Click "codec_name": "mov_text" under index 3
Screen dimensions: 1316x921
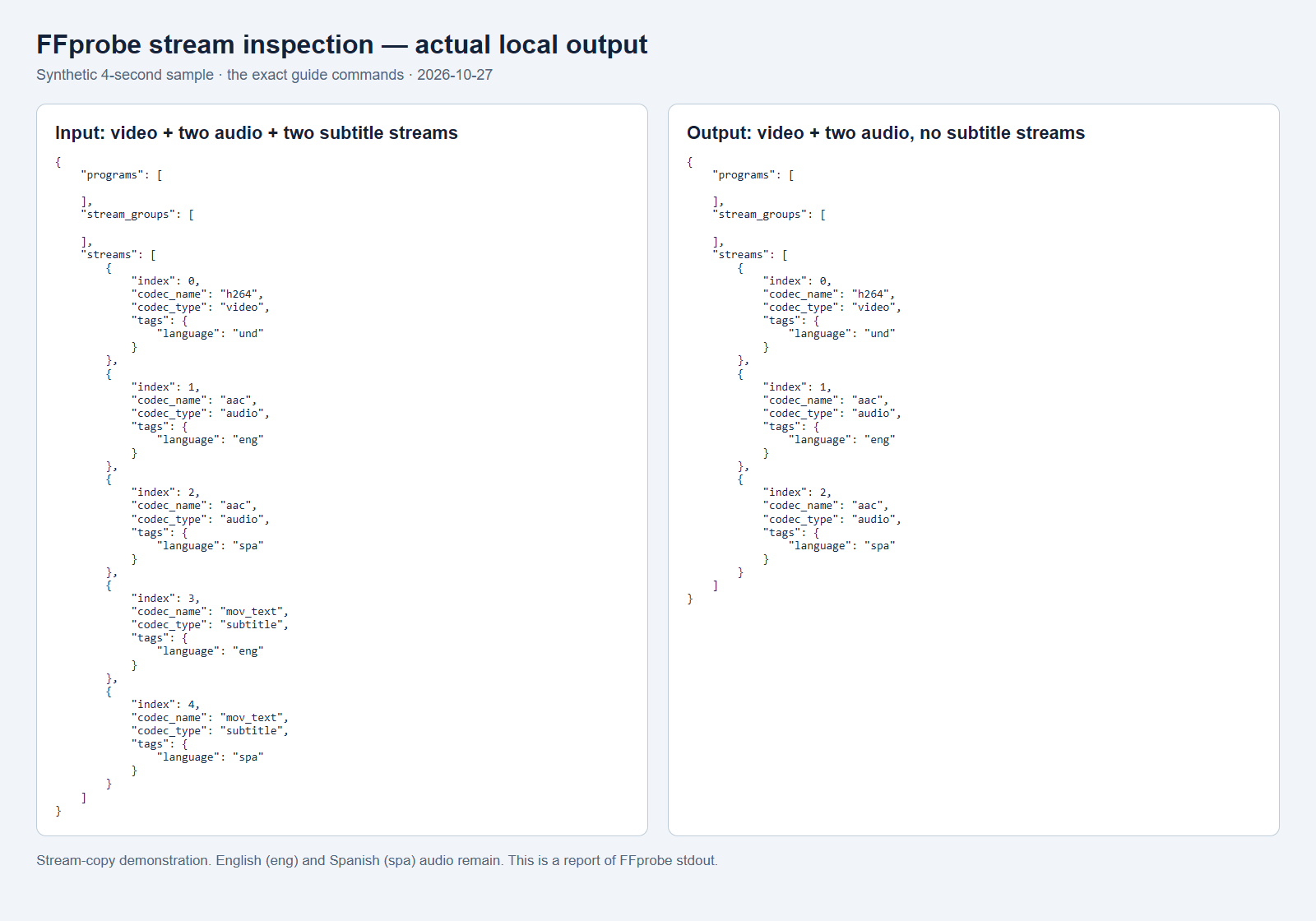click(210, 612)
